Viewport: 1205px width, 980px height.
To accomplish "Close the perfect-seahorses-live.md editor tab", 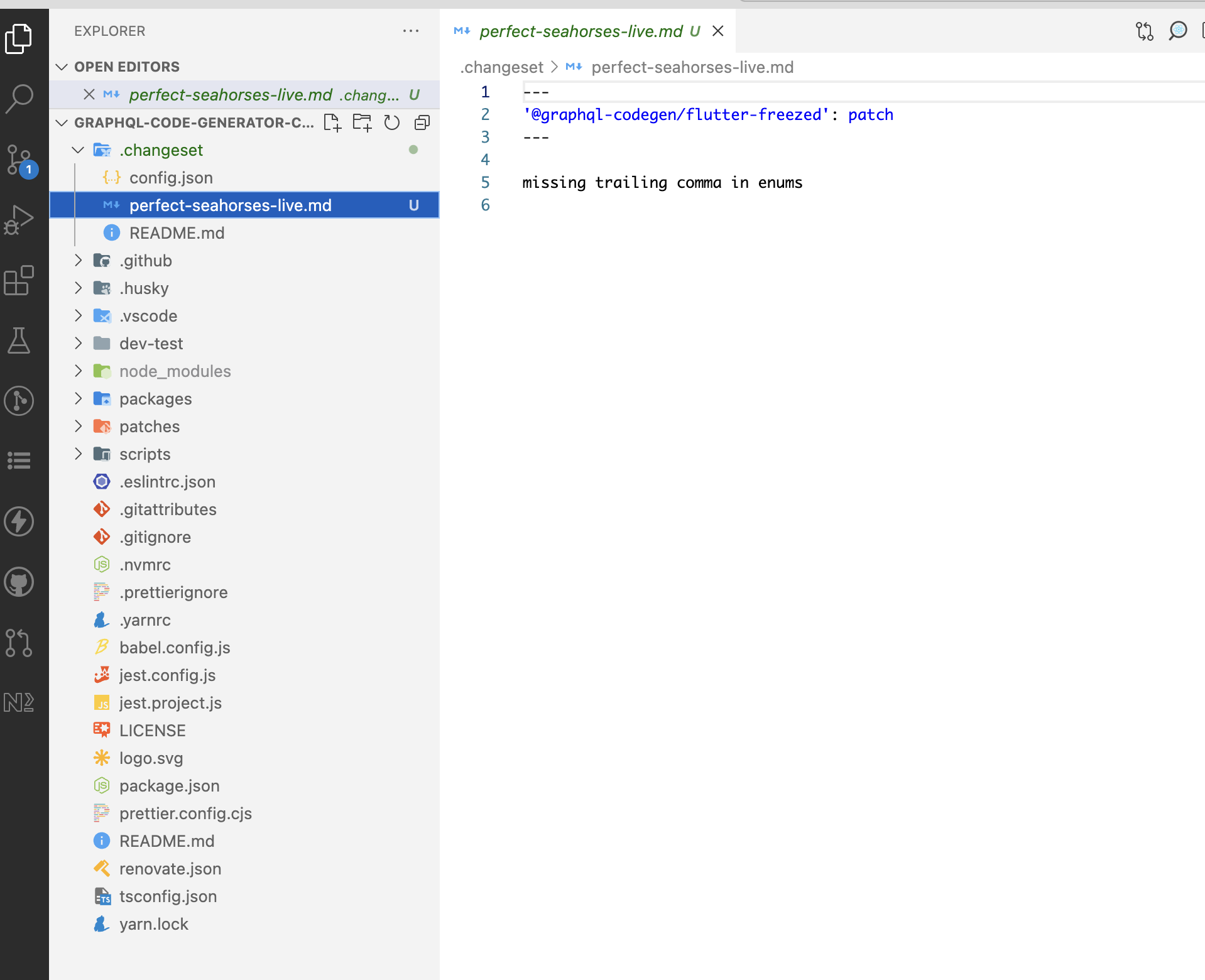I will point(718,31).
